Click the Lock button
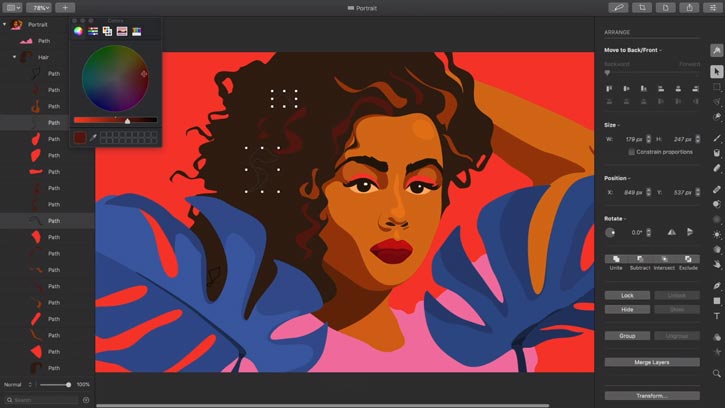The image size is (725, 408). point(627,295)
